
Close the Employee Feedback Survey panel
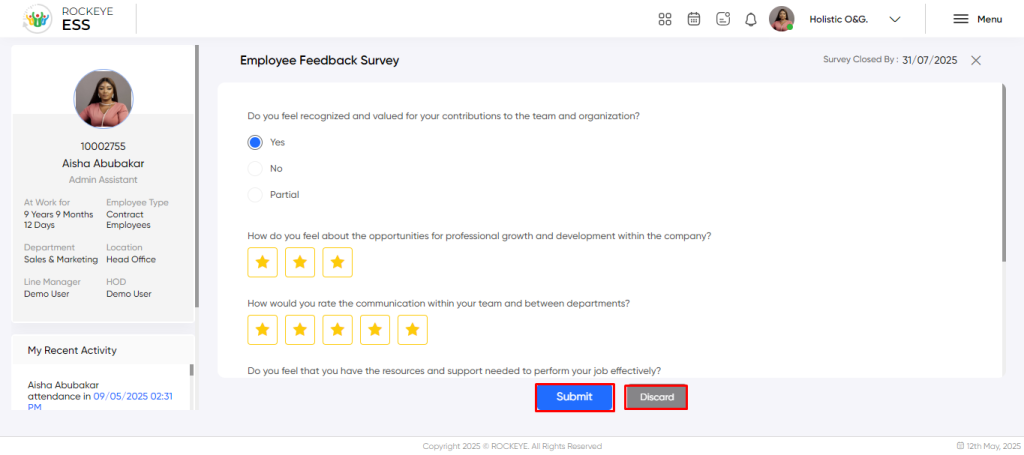pos(976,60)
